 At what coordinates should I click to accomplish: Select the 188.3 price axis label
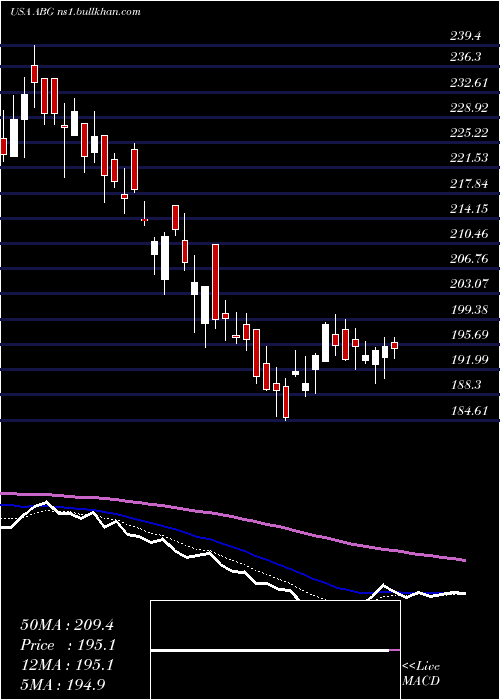[x=465, y=384]
